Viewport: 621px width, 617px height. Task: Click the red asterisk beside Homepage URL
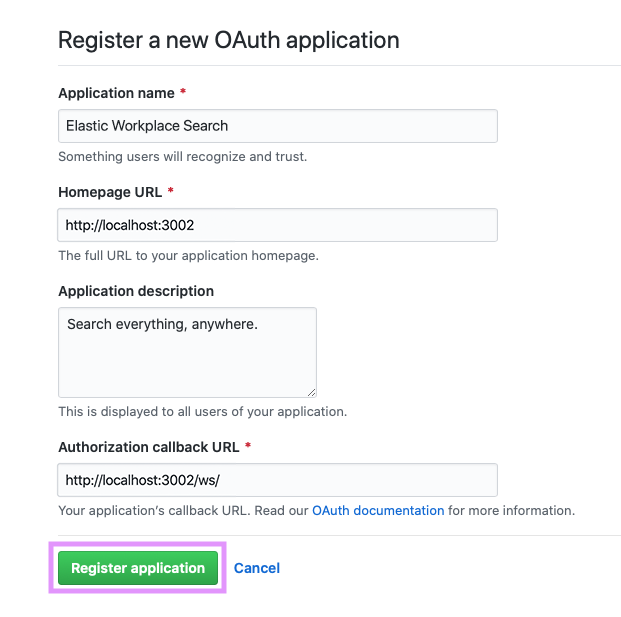click(171, 191)
